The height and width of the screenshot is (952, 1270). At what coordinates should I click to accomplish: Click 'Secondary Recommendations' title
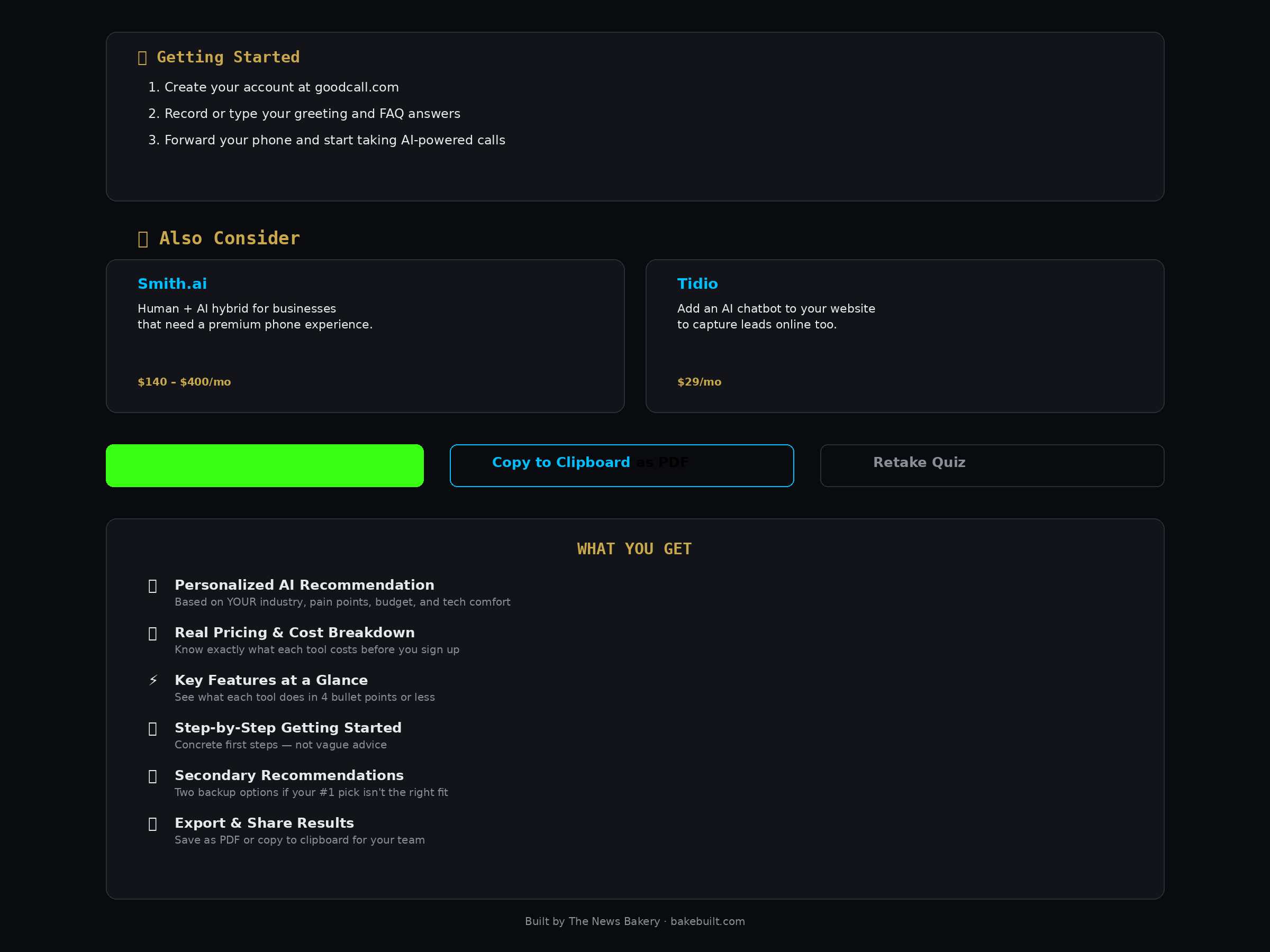(289, 775)
